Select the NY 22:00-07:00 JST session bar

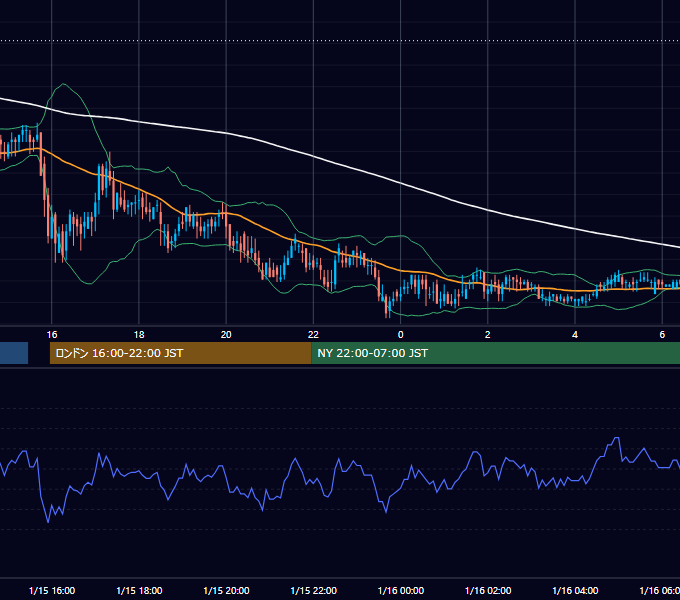496,353
